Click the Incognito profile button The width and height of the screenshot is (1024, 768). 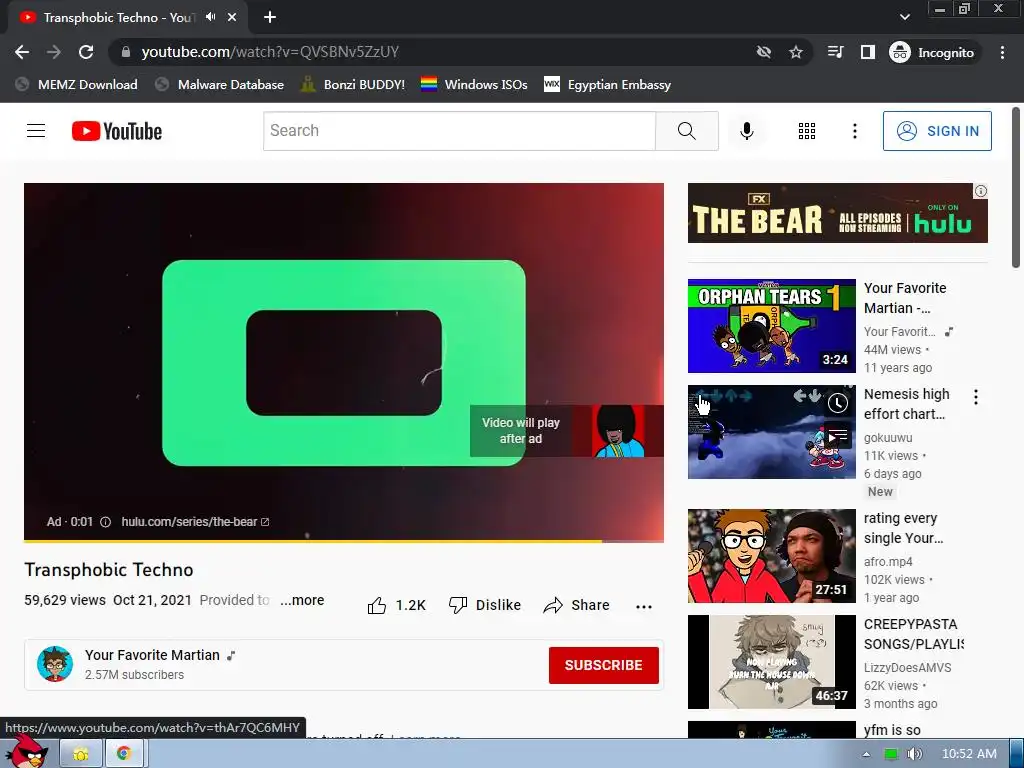(932, 52)
